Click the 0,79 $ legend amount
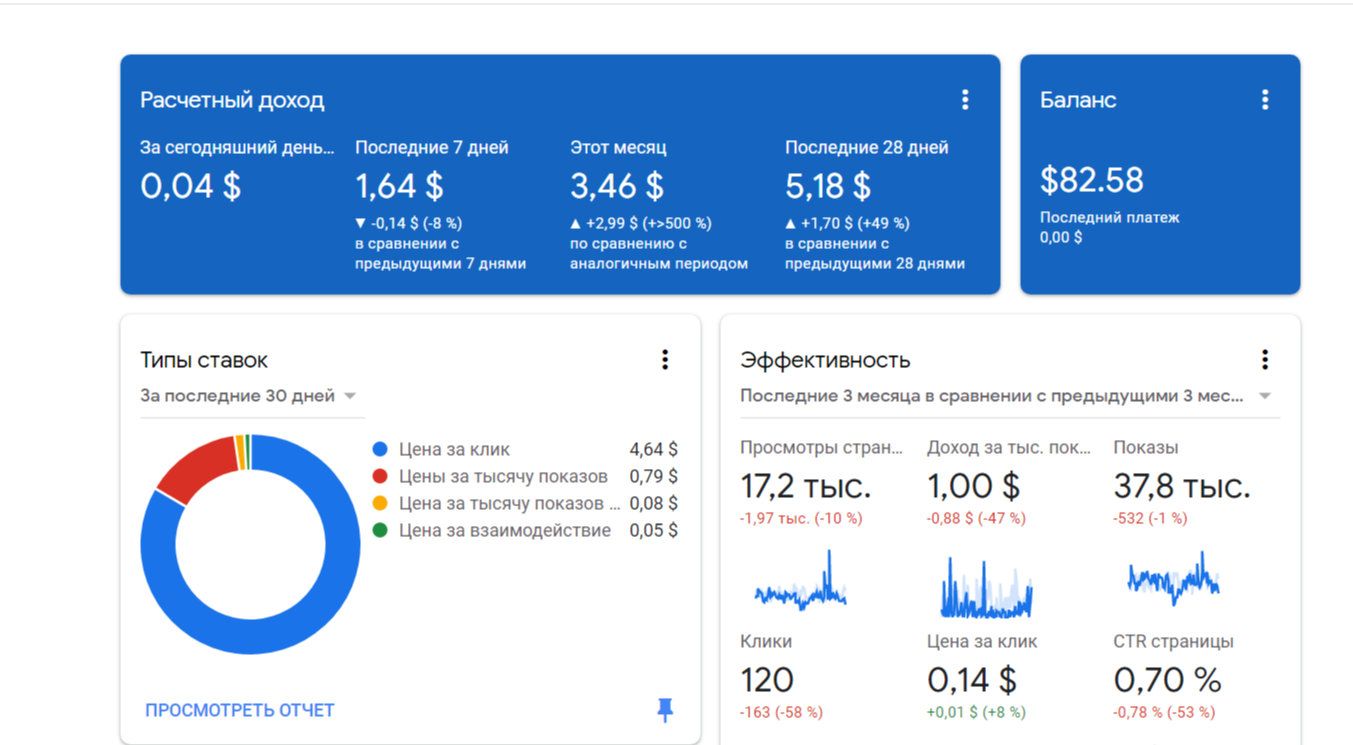 pyautogui.click(x=653, y=477)
